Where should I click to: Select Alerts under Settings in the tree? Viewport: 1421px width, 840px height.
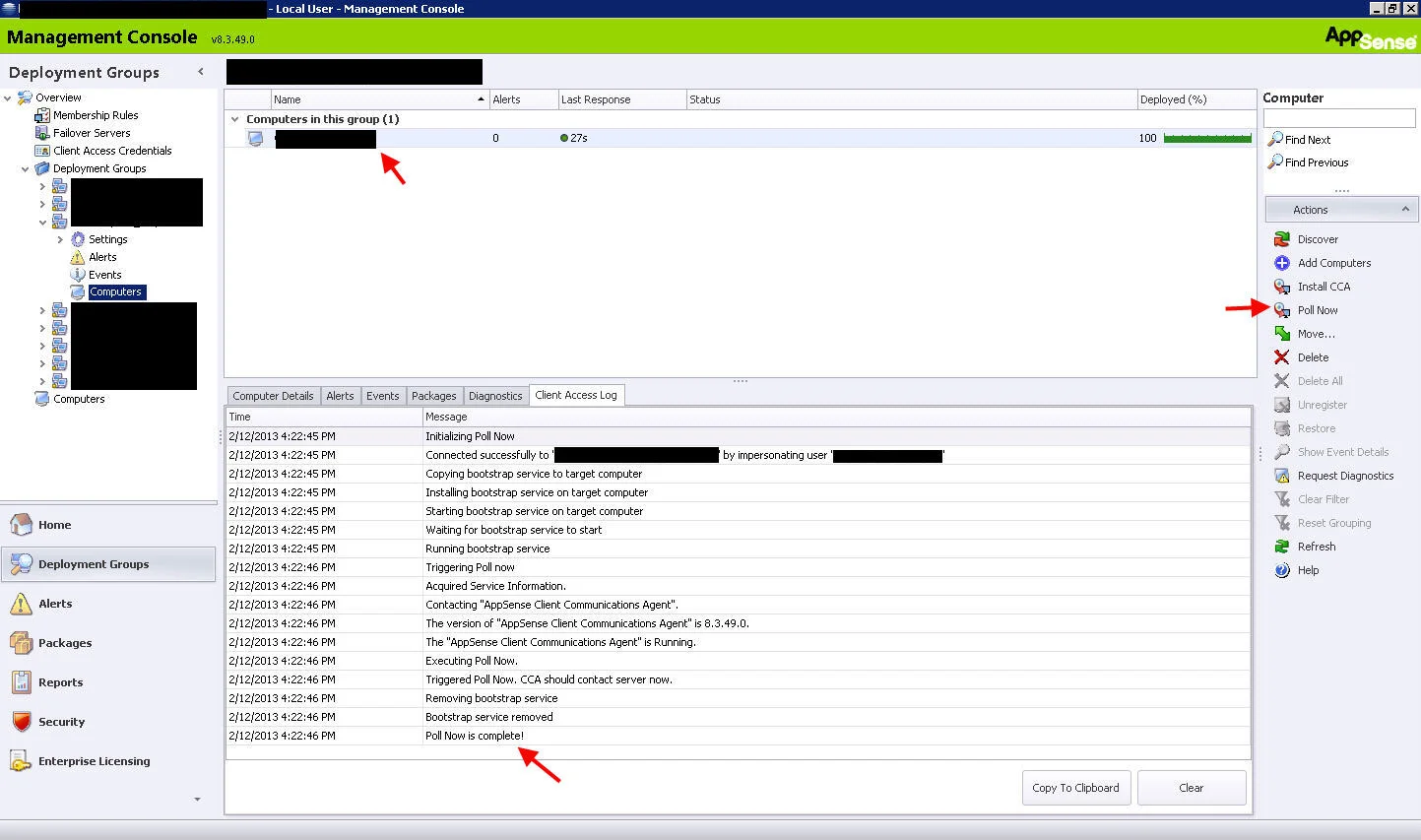point(102,257)
